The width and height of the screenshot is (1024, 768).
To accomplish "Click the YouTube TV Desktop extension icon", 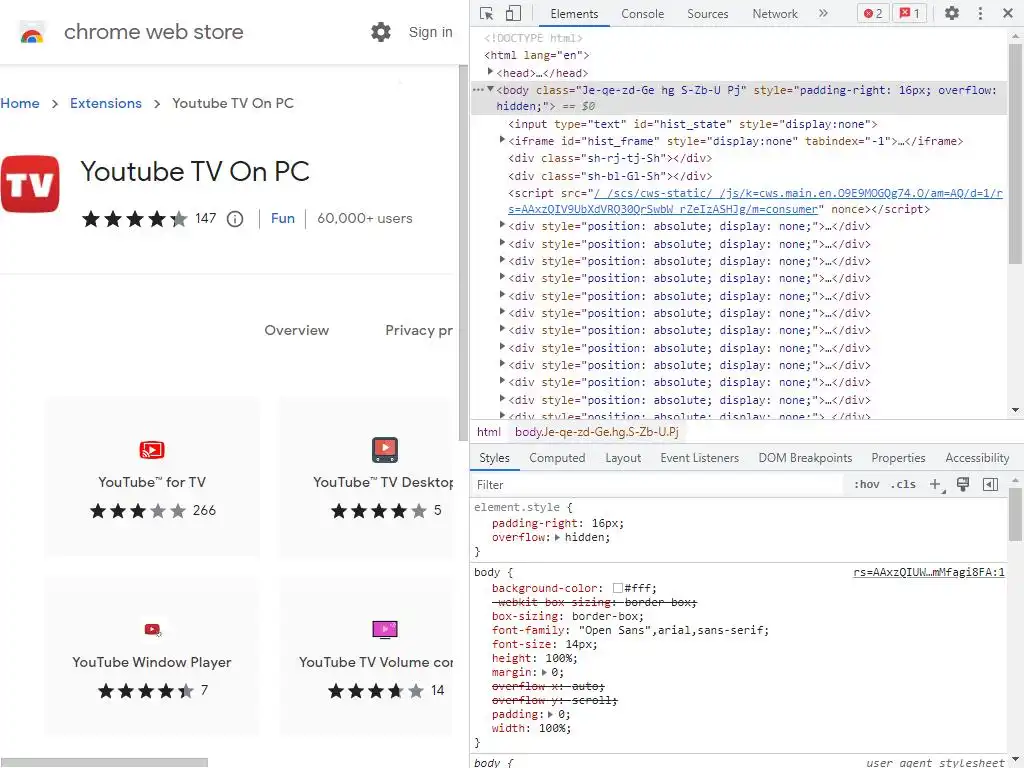I will 385,449.
